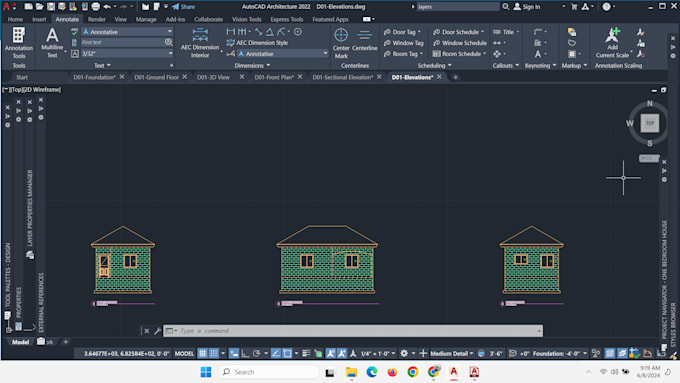Expand the Dimensions panel
The width and height of the screenshot is (680, 383).
coord(252,65)
